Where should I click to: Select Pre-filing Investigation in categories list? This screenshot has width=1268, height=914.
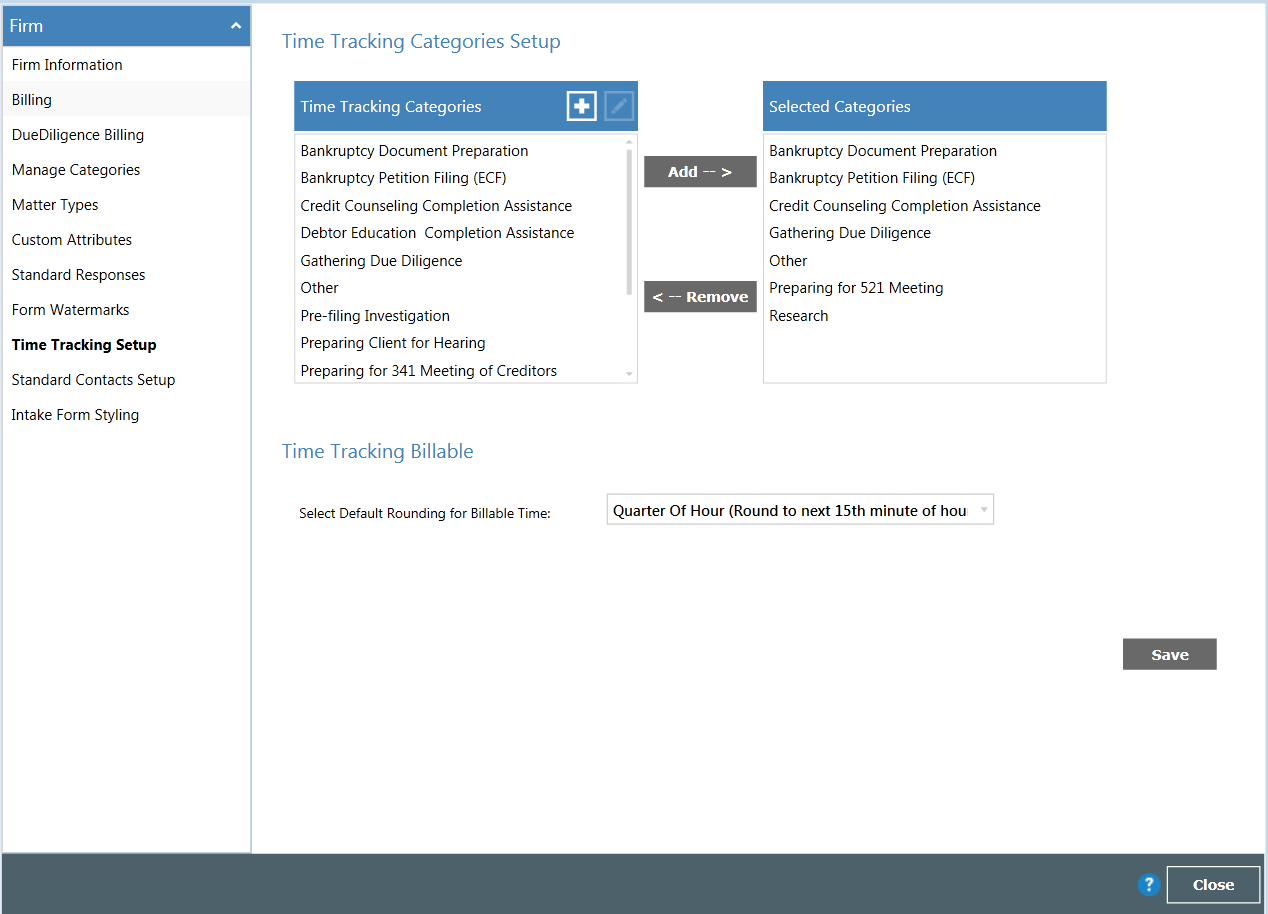pyautogui.click(x=375, y=315)
